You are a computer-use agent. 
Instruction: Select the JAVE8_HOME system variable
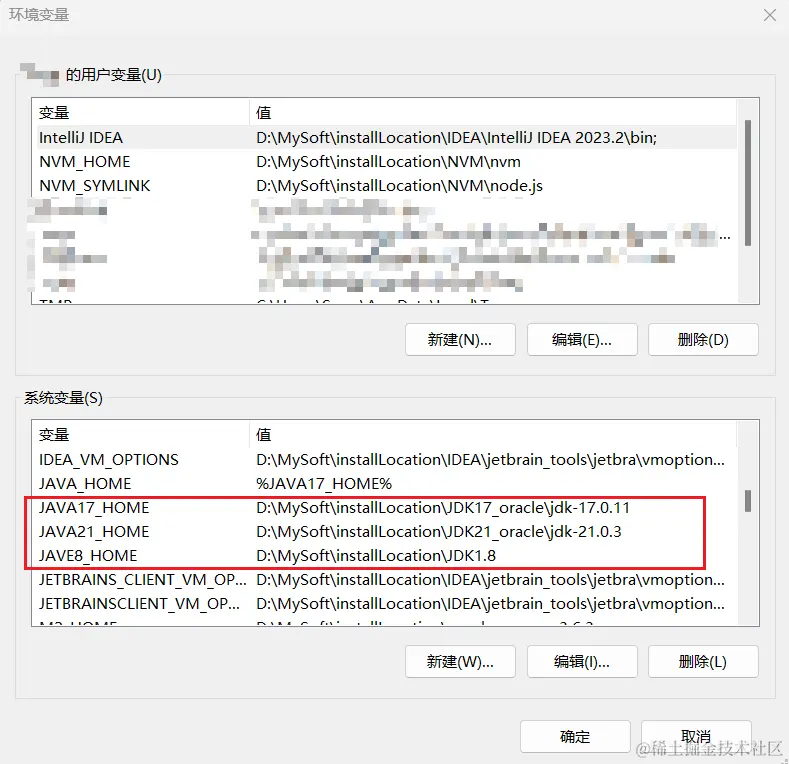click(x=88, y=556)
